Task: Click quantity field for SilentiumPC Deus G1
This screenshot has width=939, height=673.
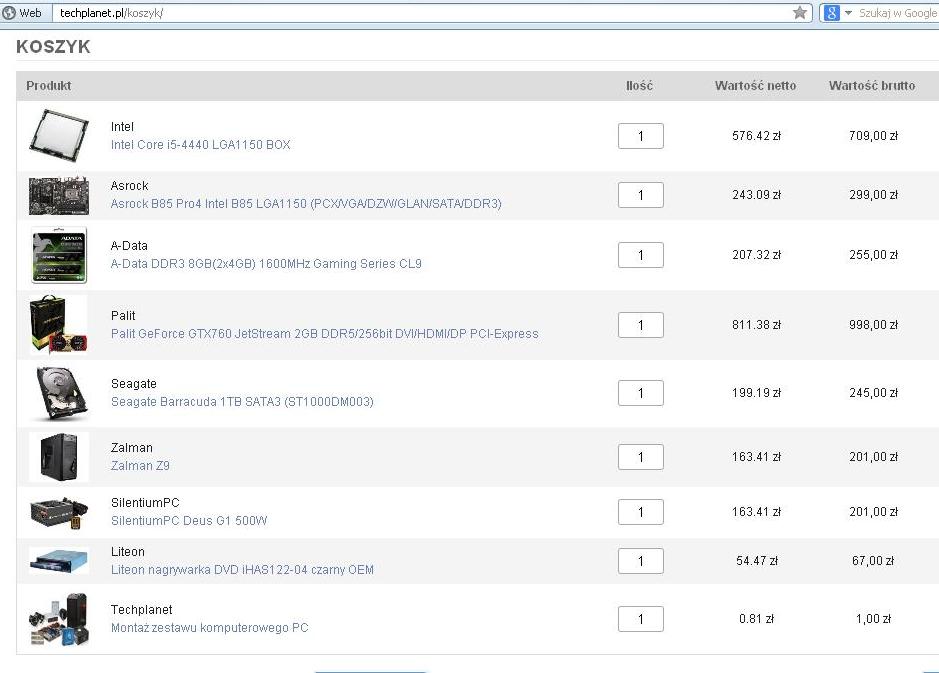Action: [641, 512]
